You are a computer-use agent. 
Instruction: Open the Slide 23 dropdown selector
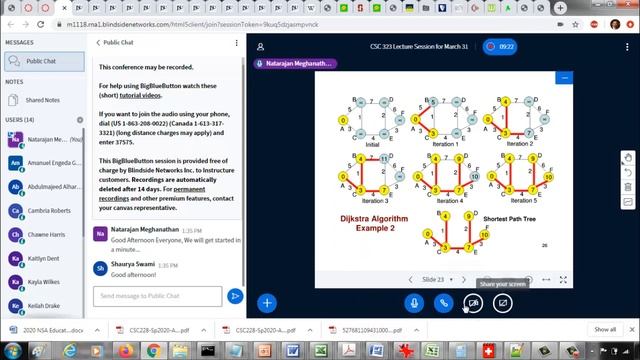438,280
